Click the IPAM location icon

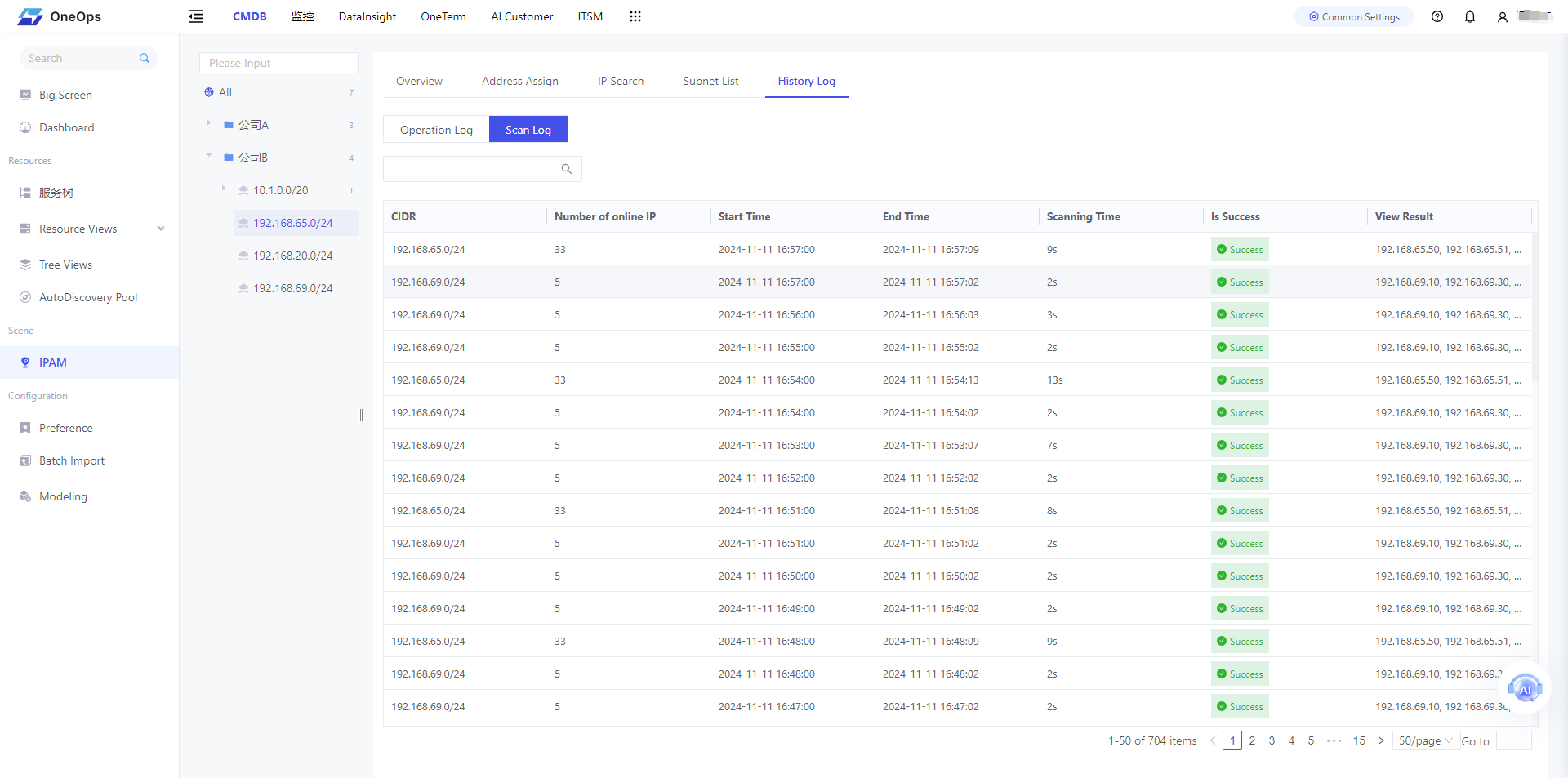[x=25, y=362]
